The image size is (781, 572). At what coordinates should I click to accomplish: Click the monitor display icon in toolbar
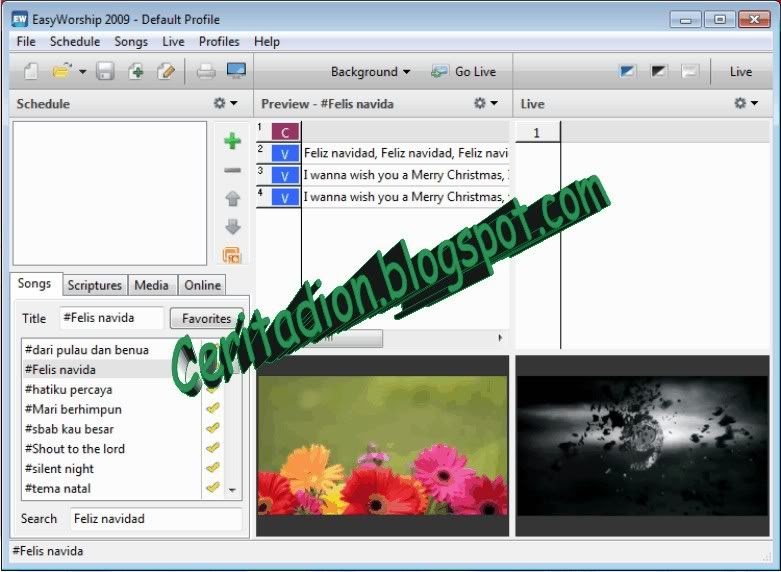click(236, 71)
